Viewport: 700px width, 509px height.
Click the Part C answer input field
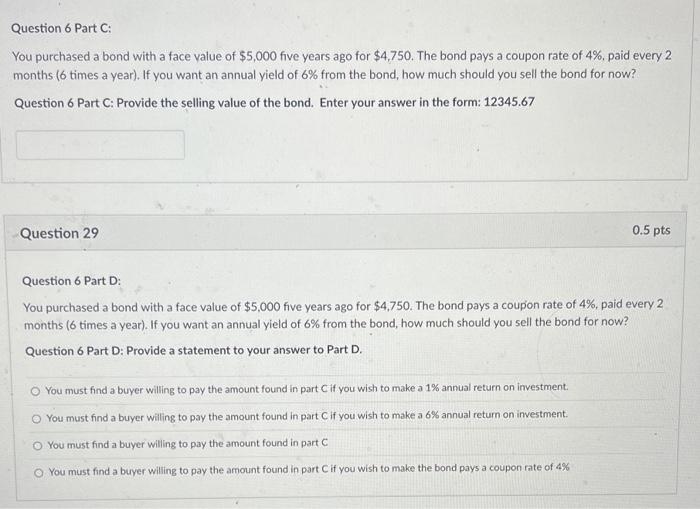click(100, 145)
